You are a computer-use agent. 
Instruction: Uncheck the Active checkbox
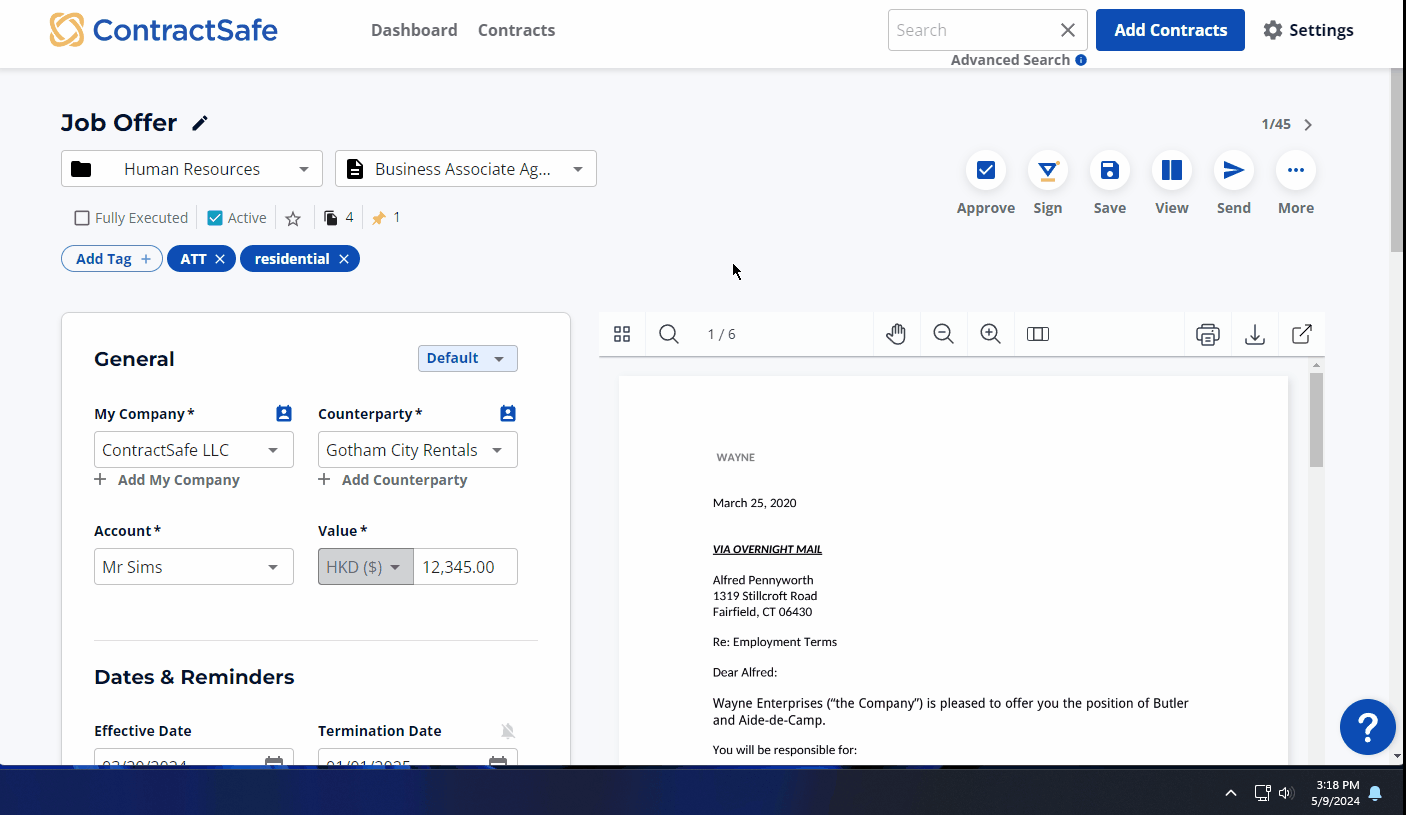pos(215,218)
